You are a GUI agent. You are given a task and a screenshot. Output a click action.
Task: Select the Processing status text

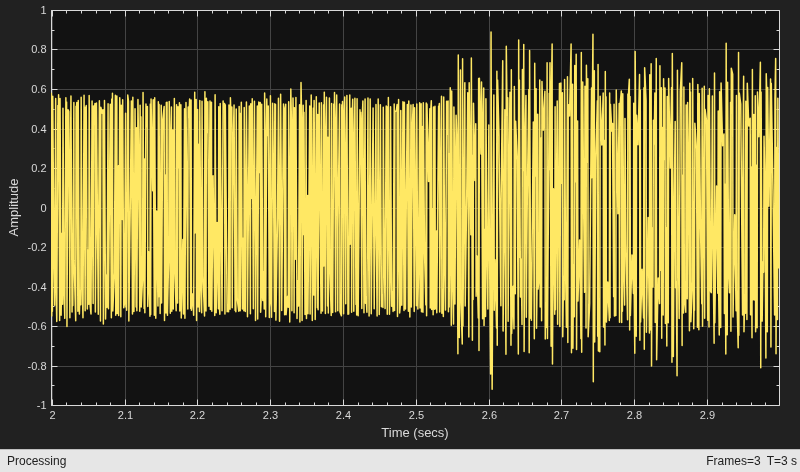[37, 461]
